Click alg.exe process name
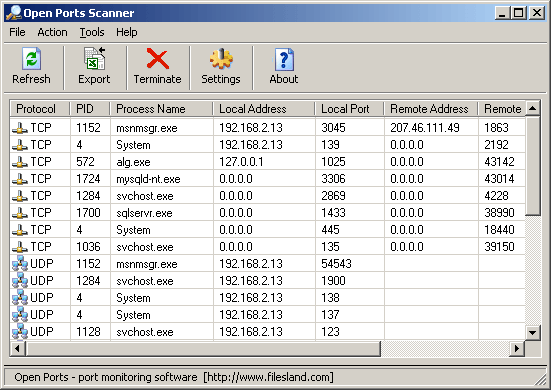This screenshot has height=390, width=551. coord(134,162)
